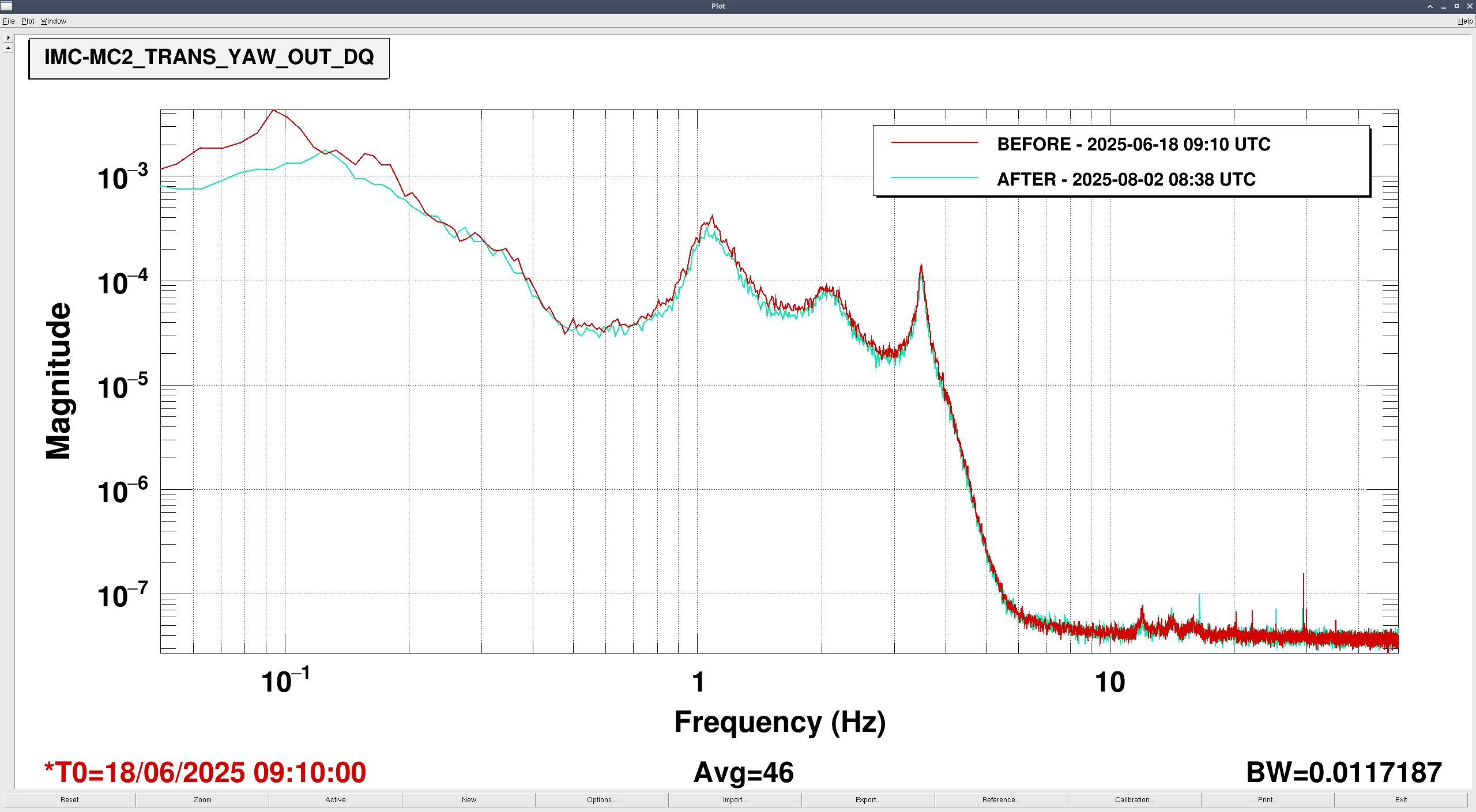Maximize the Plot window
1476x812 pixels.
[1456, 6]
